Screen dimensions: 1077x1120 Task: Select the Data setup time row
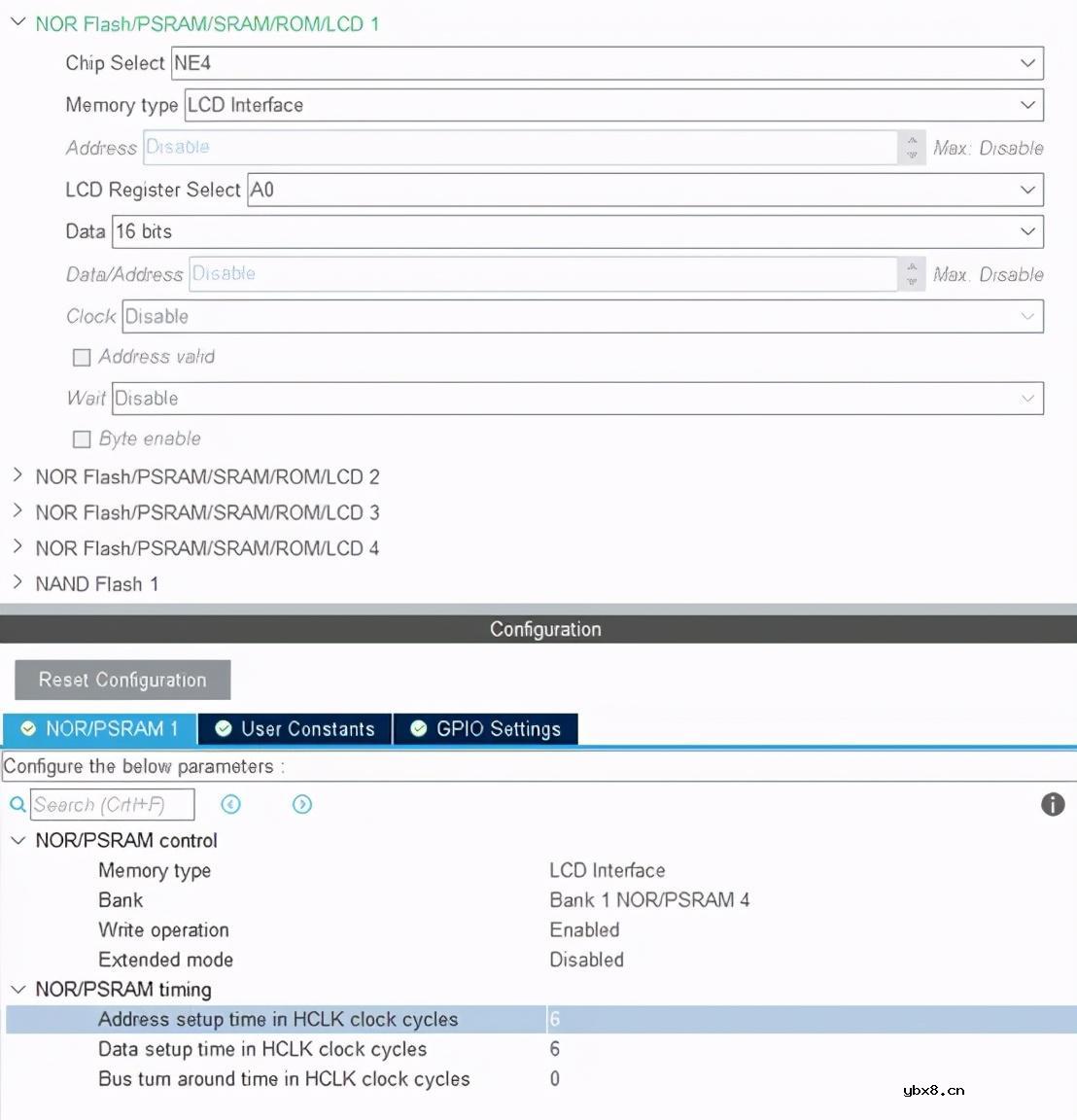pyautogui.click(x=262, y=1049)
